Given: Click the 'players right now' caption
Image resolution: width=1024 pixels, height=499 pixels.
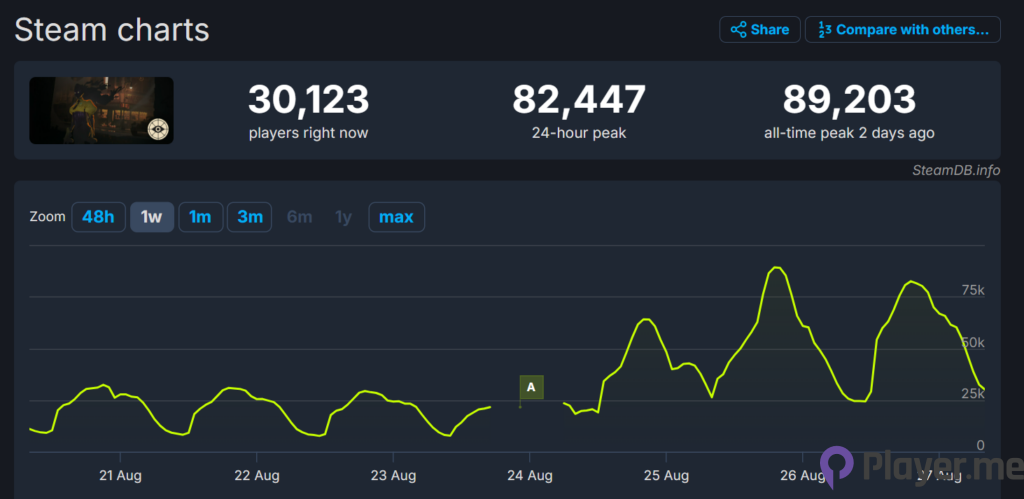Looking at the screenshot, I should (308, 133).
